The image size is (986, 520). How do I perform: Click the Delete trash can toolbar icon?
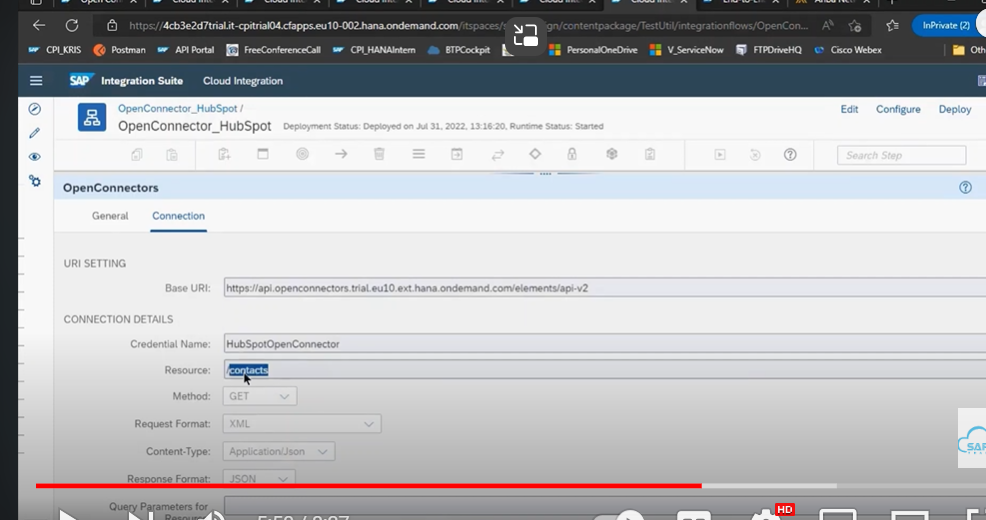coord(379,154)
